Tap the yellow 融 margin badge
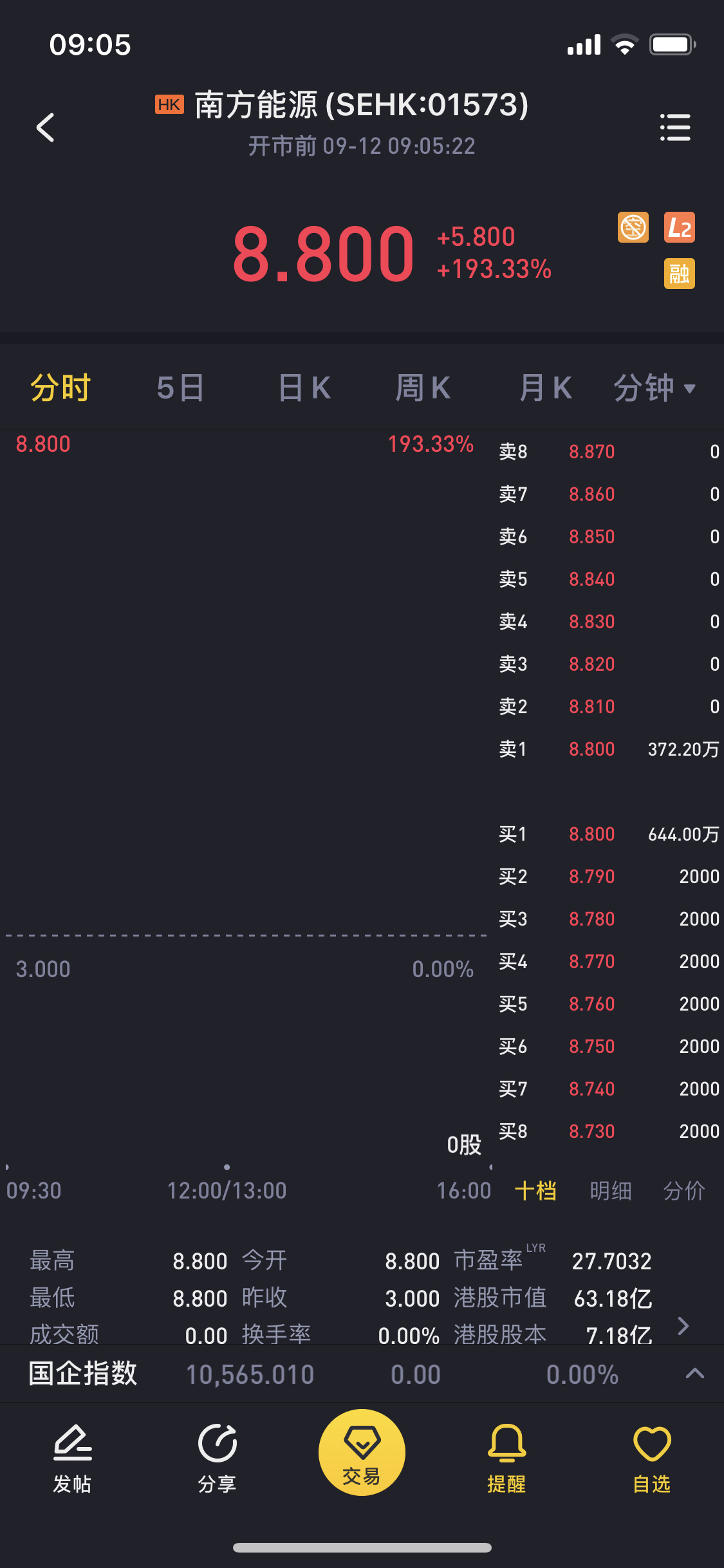724x1568 pixels. click(x=679, y=274)
